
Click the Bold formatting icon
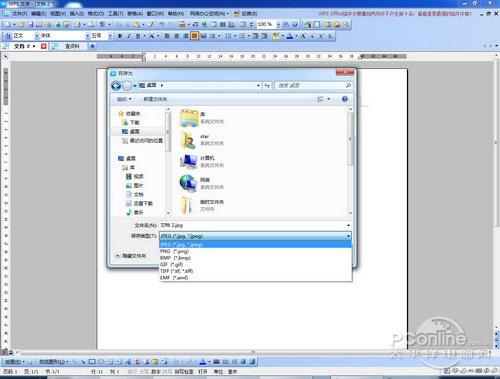click(120, 36)
